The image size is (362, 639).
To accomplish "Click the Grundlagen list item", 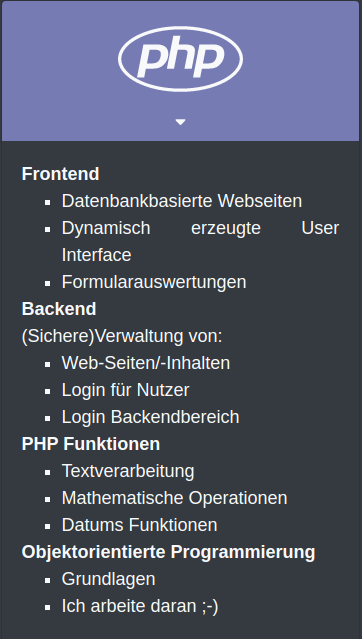I will (108, 579).
